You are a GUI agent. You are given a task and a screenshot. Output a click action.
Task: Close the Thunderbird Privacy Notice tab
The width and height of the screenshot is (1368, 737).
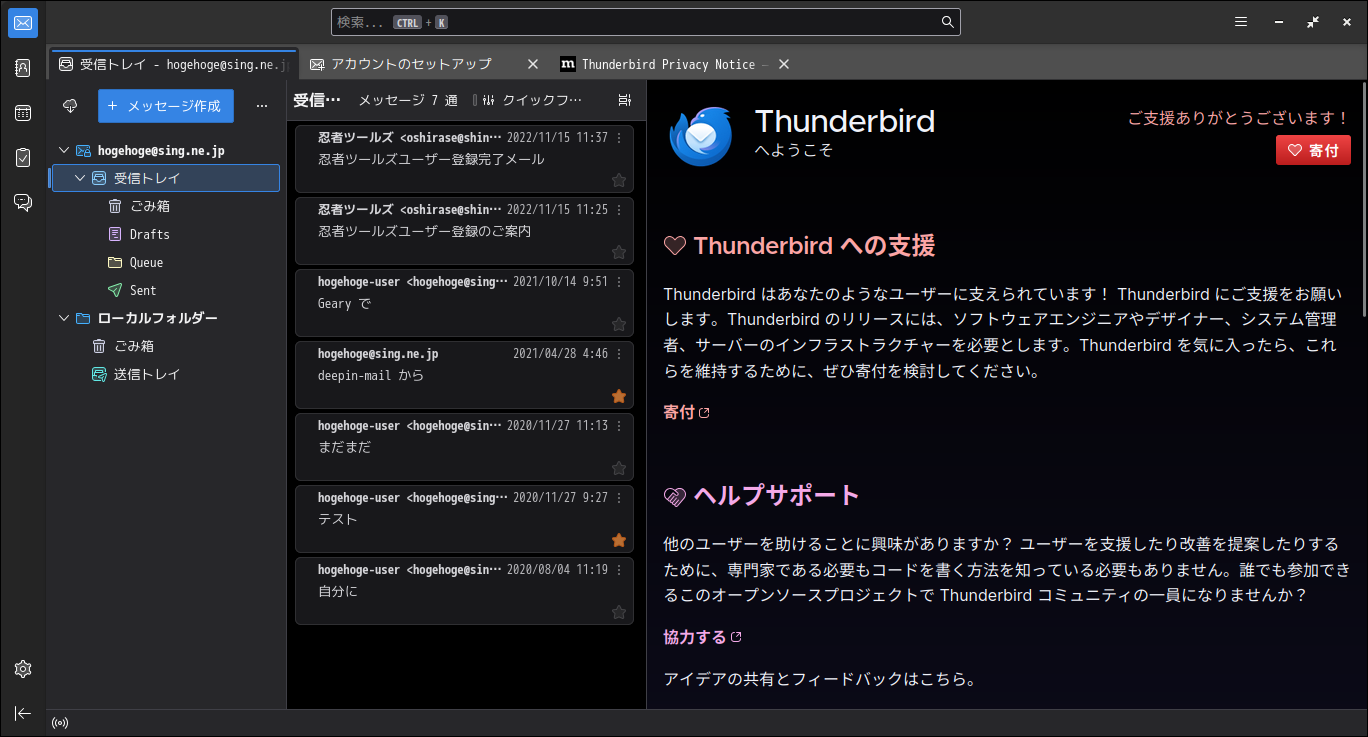click(x=784, y=64)
